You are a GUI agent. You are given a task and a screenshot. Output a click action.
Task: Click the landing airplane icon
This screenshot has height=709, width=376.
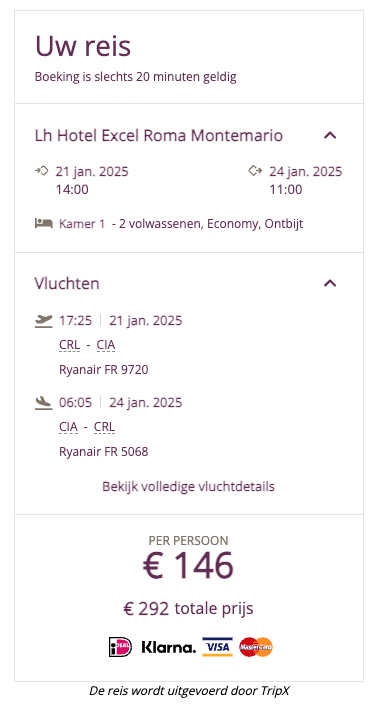click(44, 402)
